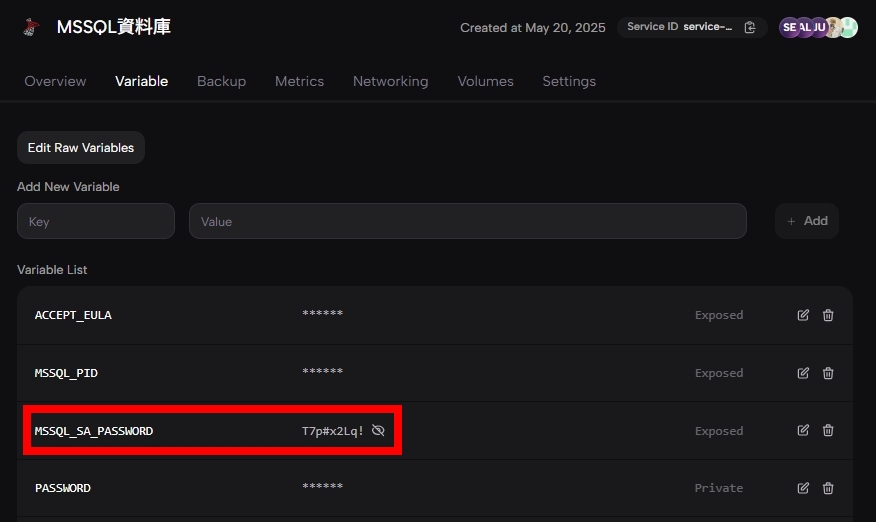
Task: Edit the ACCEPT_EULA variable
Action: [803, 315]
